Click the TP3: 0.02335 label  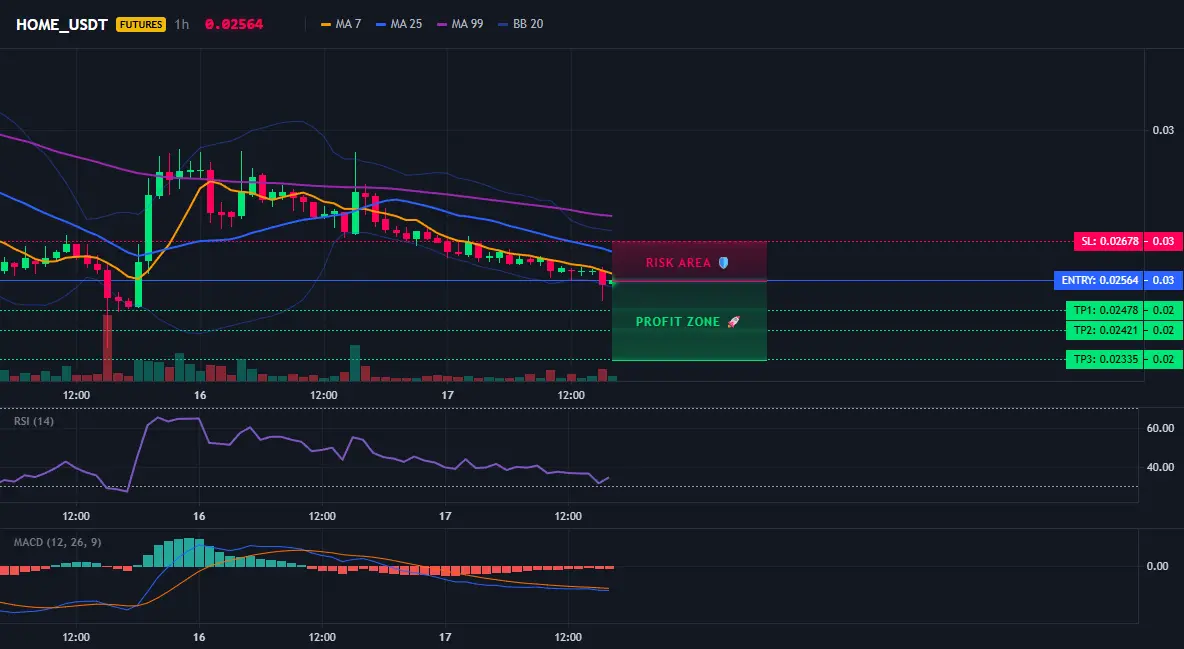pos(1105,359)
